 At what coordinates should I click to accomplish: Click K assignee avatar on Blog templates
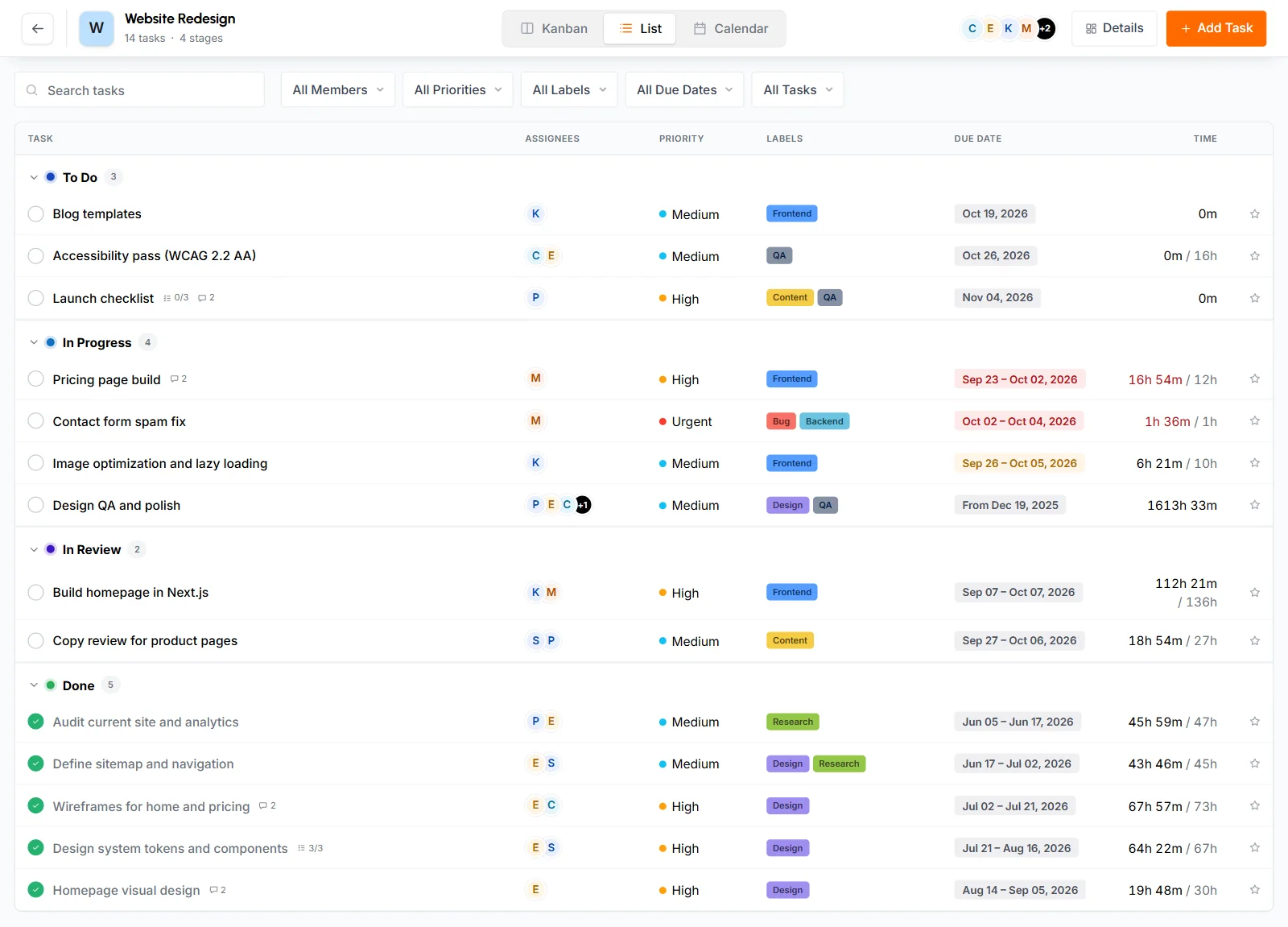(535, 213)
